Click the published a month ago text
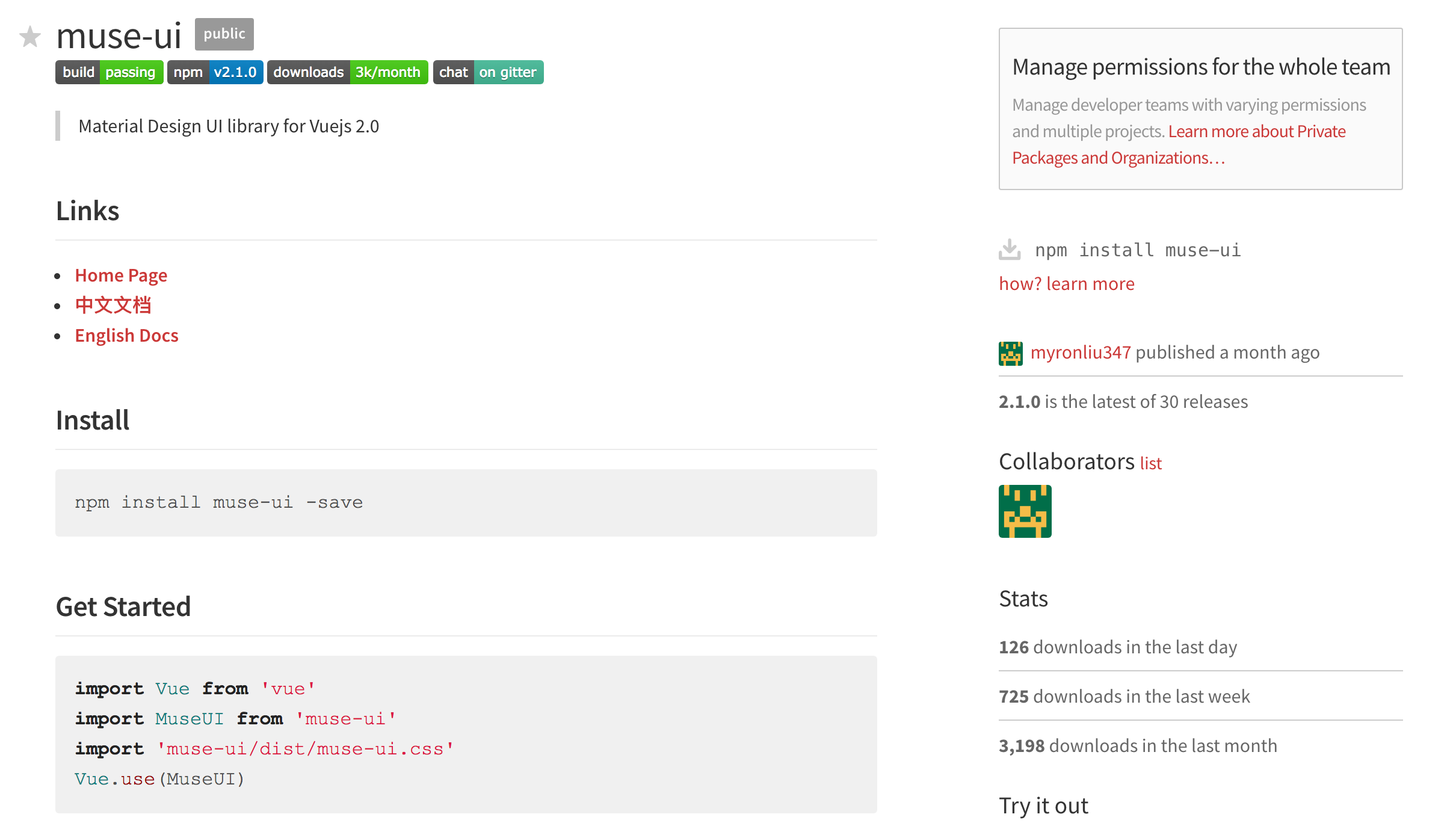1456x829 pixels. pyautogui.click(x=1227, y=353)
